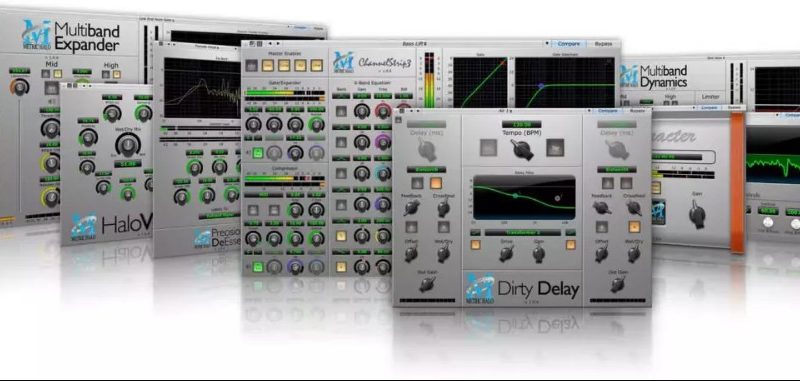Click the Multiband Expander logo
Screen dimensions: 800x381
(71, 35)
